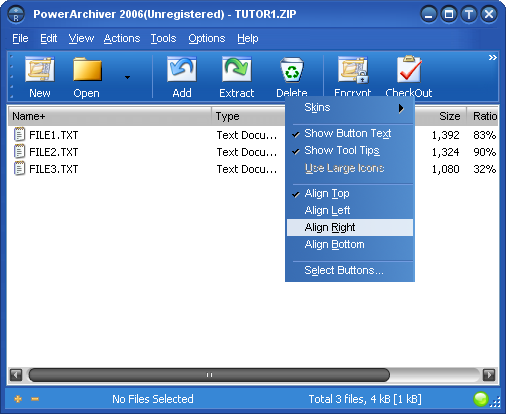Click the Delete recycle bin icon
The image size is (506, 414).
[292, 69]
